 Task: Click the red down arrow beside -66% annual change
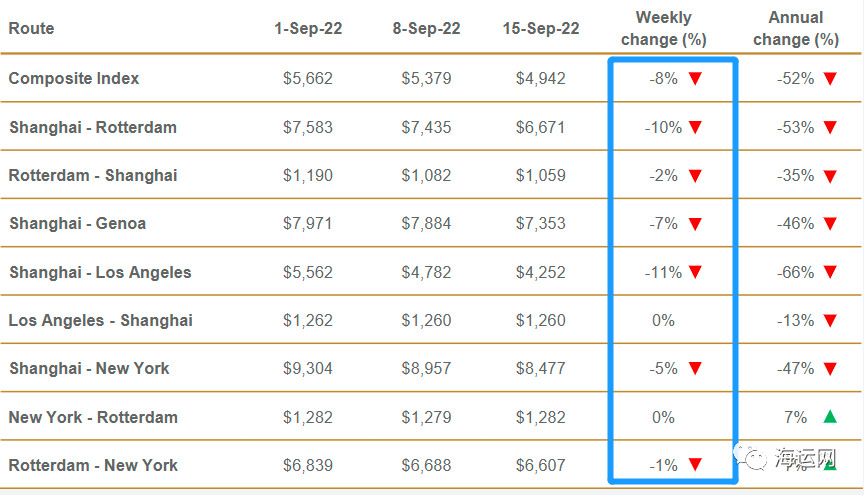pyautogui.click(x=829, y=272)
